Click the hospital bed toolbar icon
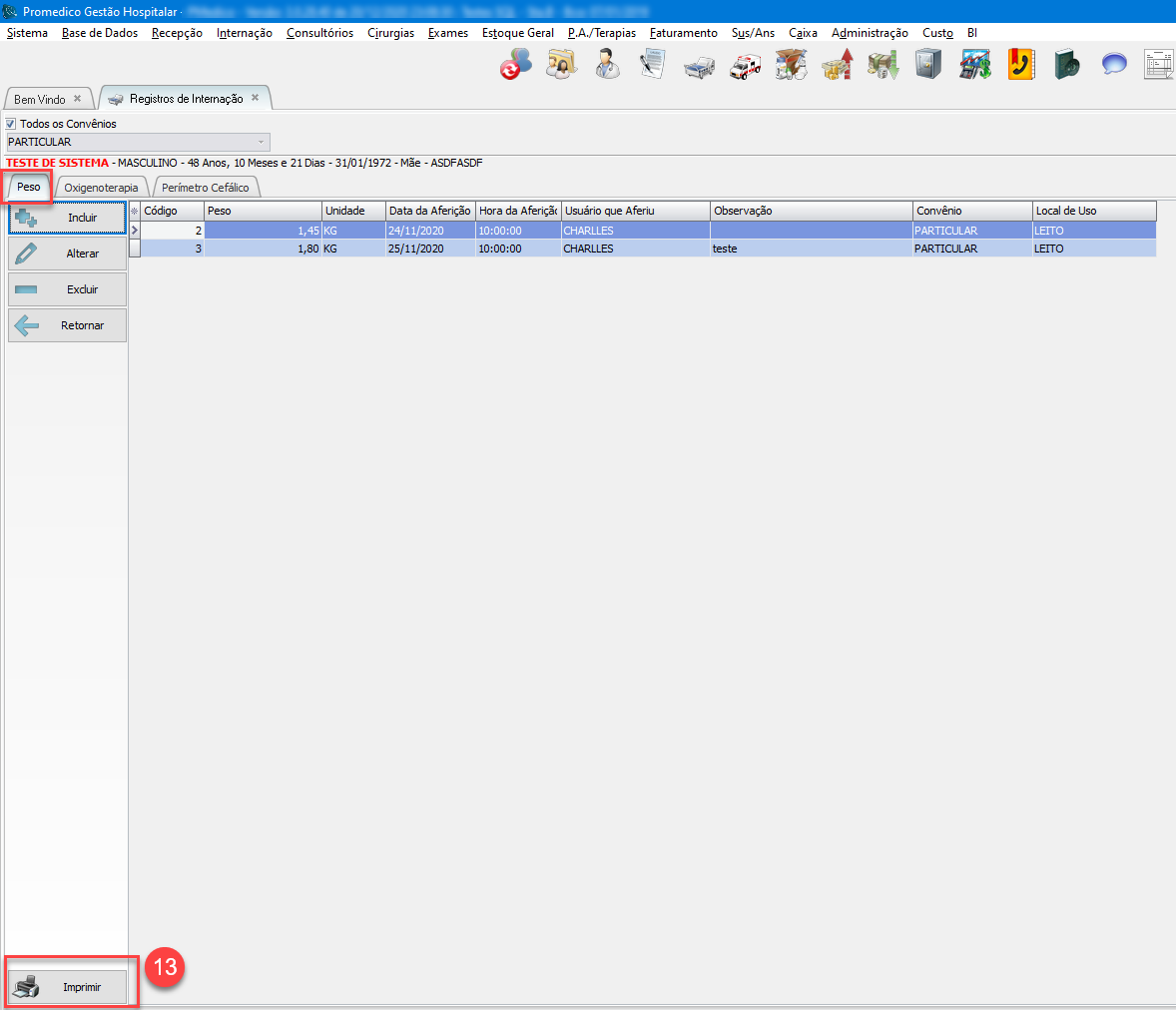 pos(699,67)
